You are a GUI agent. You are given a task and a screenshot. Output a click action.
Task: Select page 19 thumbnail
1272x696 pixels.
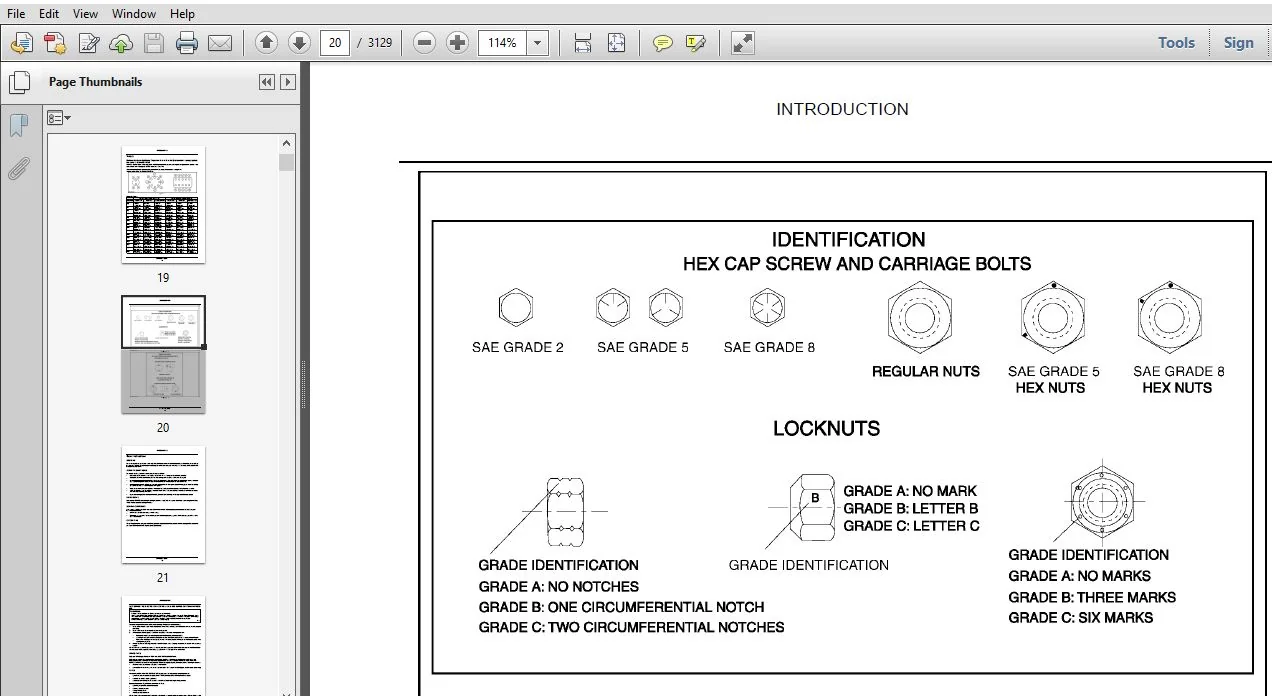(163, 205)
